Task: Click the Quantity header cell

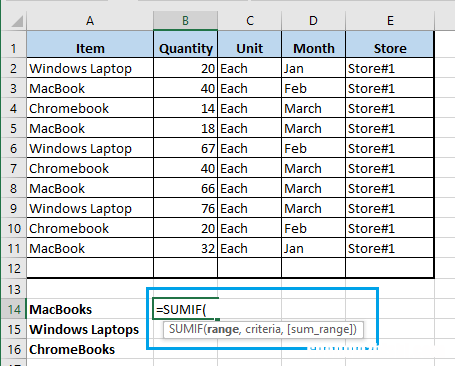Action: point(185,45)
